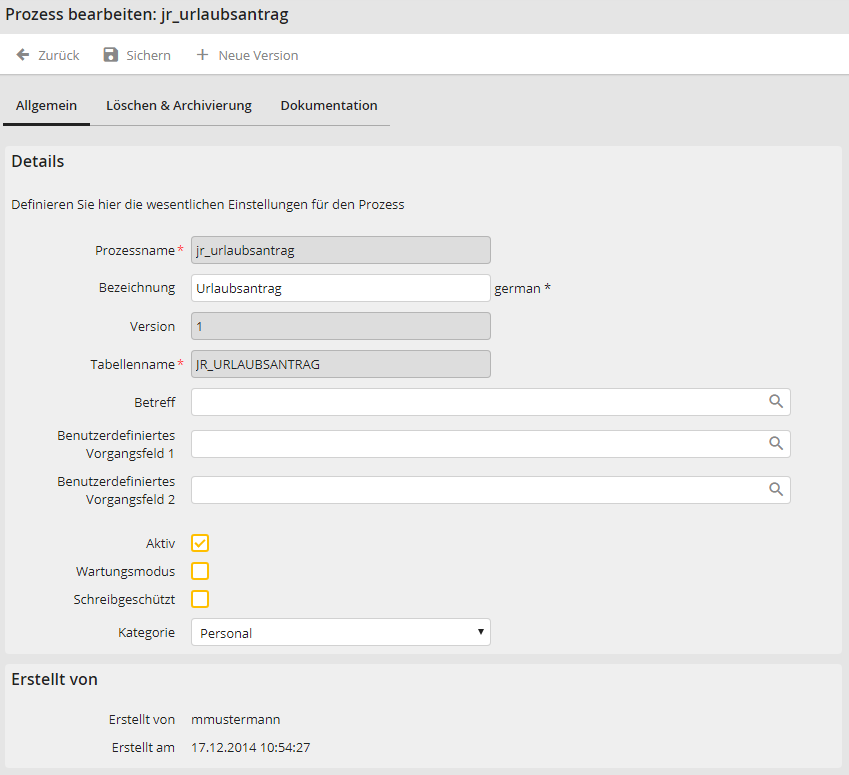Click into the Bezeichnung text field
Screen dimensions: 849x775
340,288
